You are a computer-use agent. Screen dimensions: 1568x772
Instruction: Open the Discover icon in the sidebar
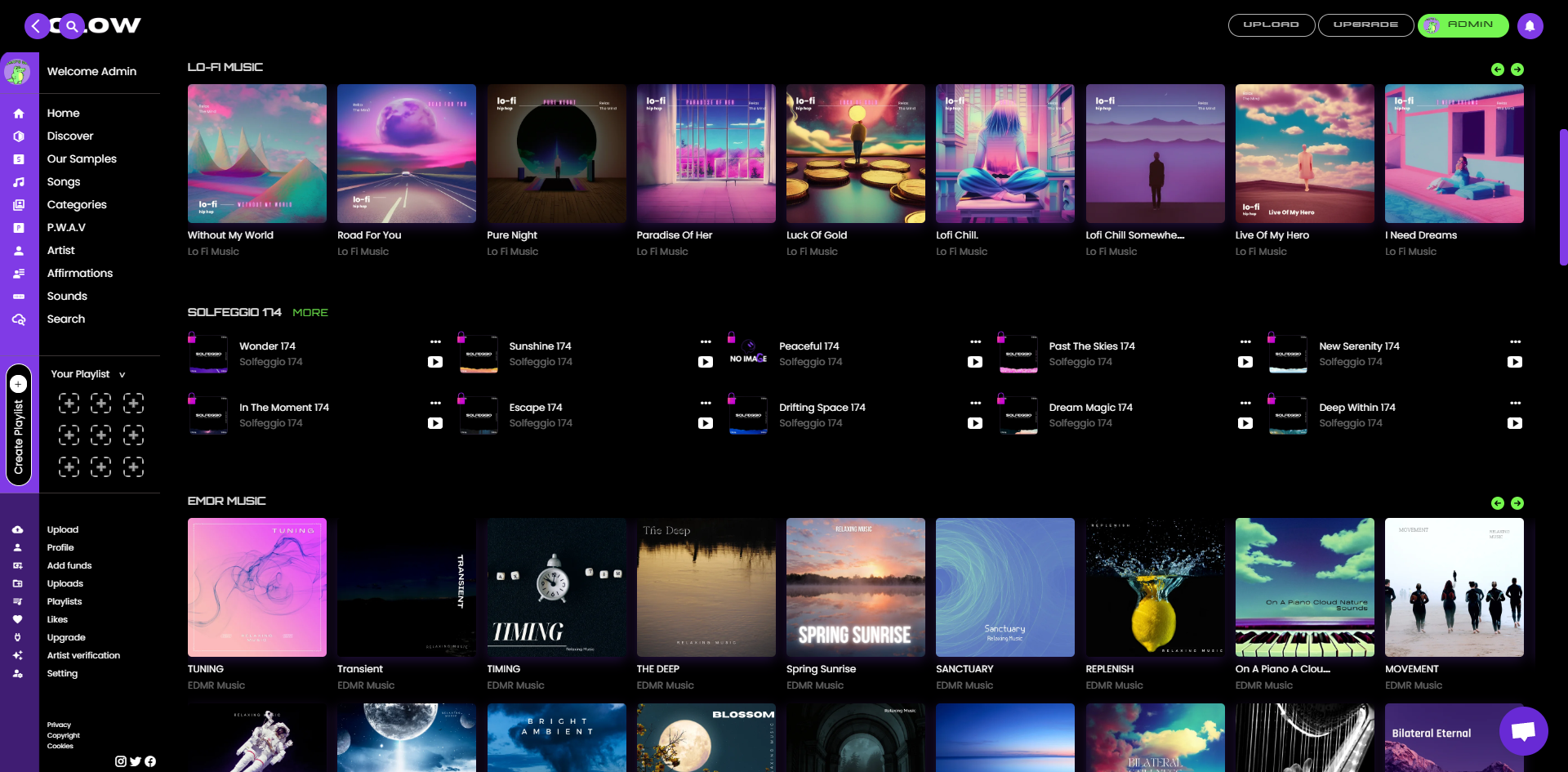click(x=19, y=136)
